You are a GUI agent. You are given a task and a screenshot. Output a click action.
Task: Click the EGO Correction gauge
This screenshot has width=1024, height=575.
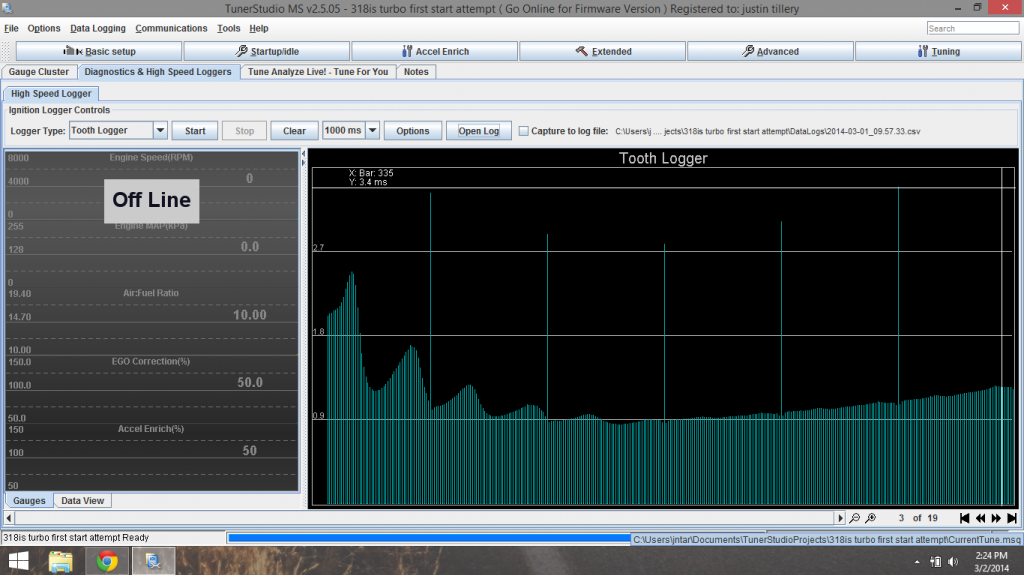pos(152,389)
